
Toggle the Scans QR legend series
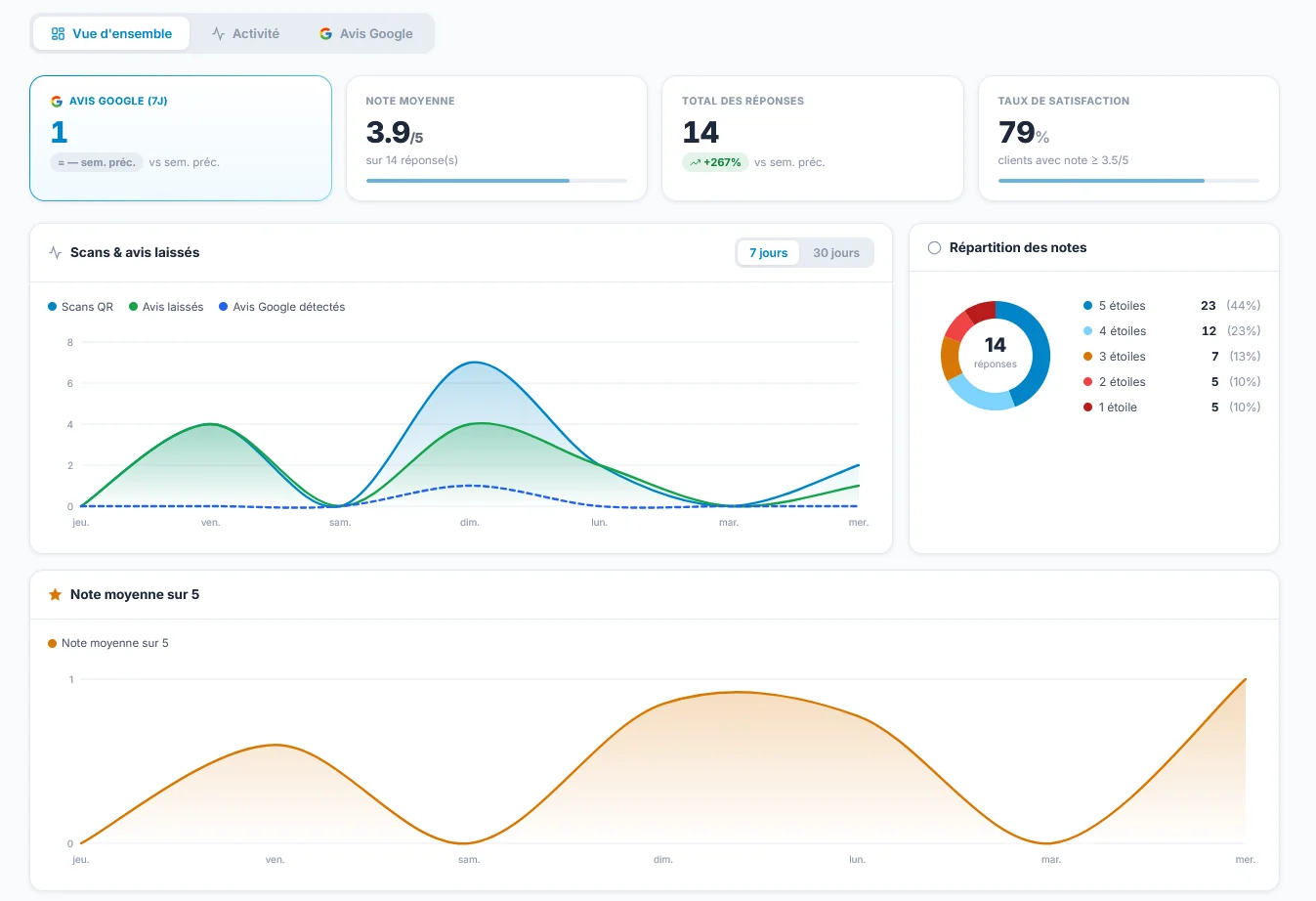(81, 307)
